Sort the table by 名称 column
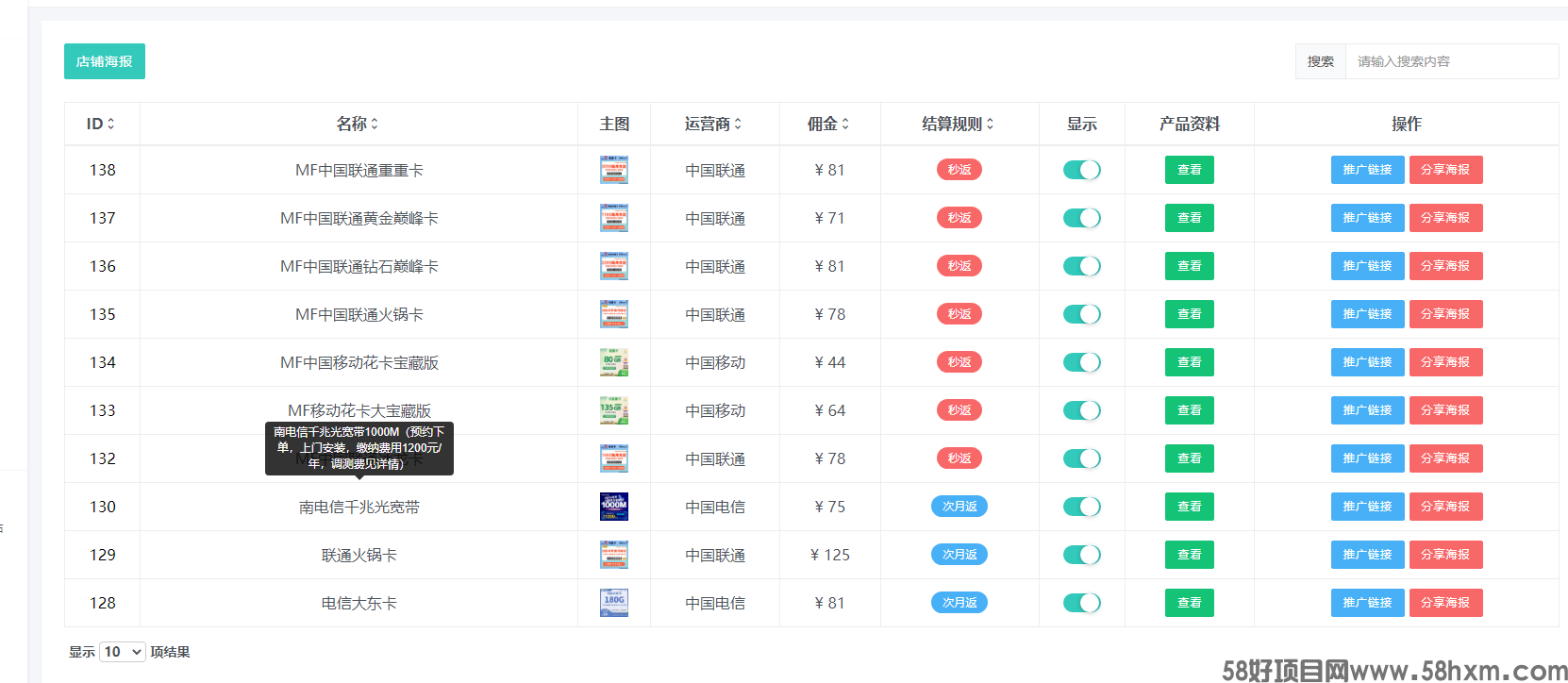This screenshot has width=1568, height=683. [x=358, y=124]
